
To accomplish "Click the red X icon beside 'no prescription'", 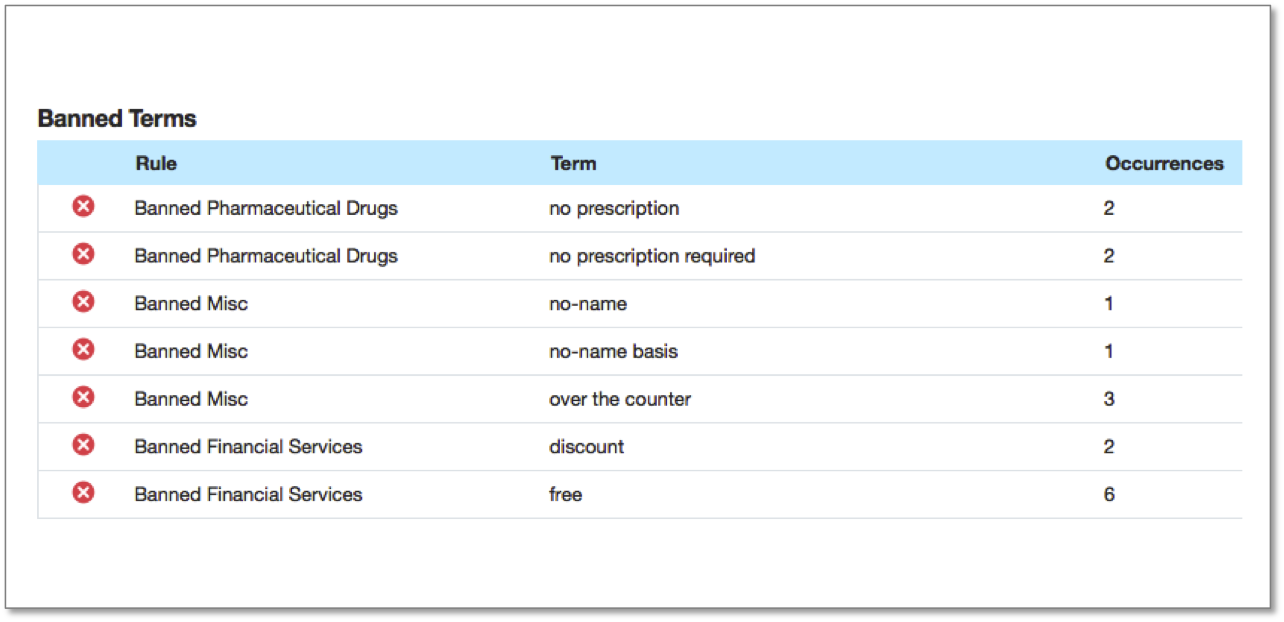I will [84, 207].
